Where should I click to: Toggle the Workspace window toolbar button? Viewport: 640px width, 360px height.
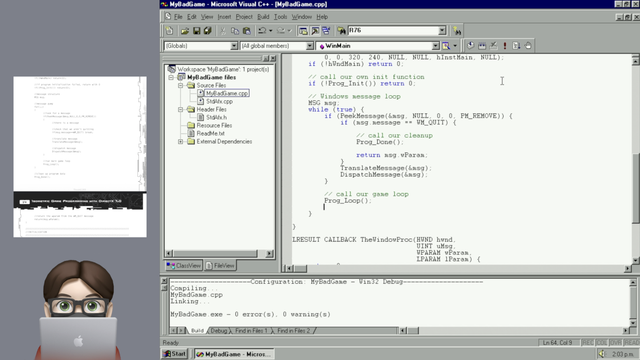coord(303,31)
